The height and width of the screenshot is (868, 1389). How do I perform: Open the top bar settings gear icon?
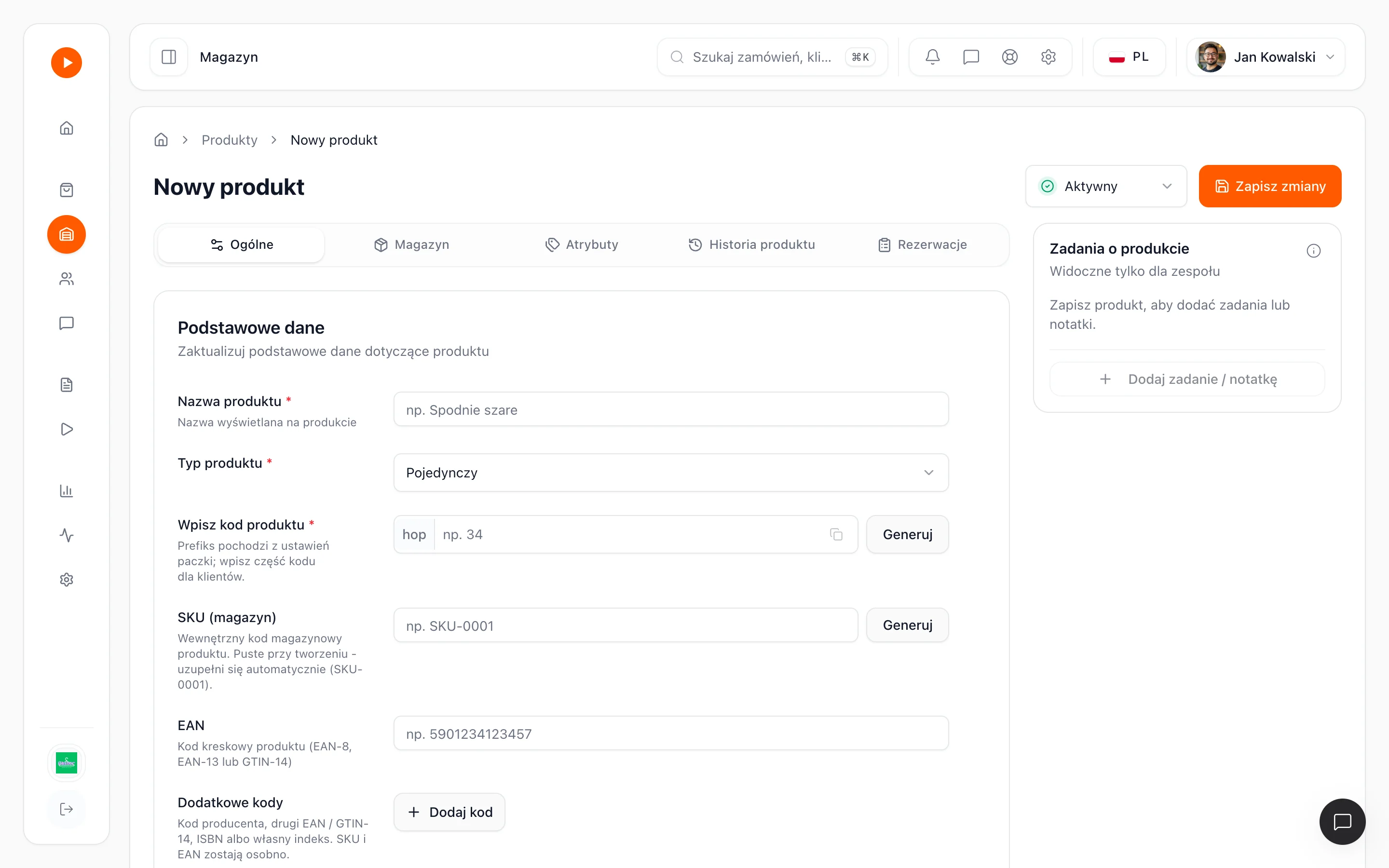pos(1048,57)
